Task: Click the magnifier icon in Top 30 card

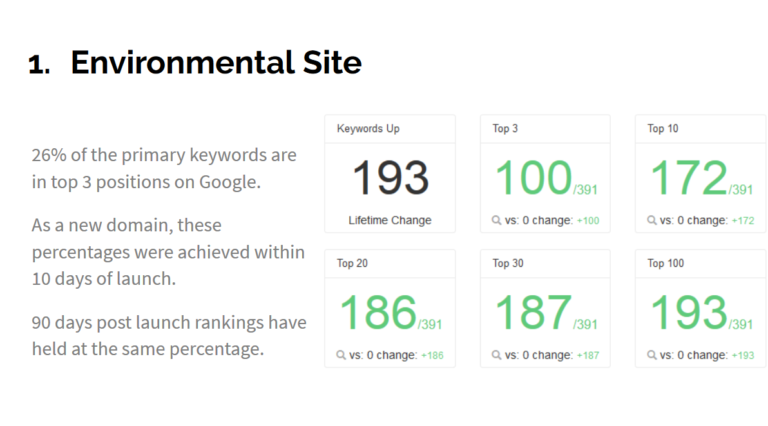Action: point(497,355)
